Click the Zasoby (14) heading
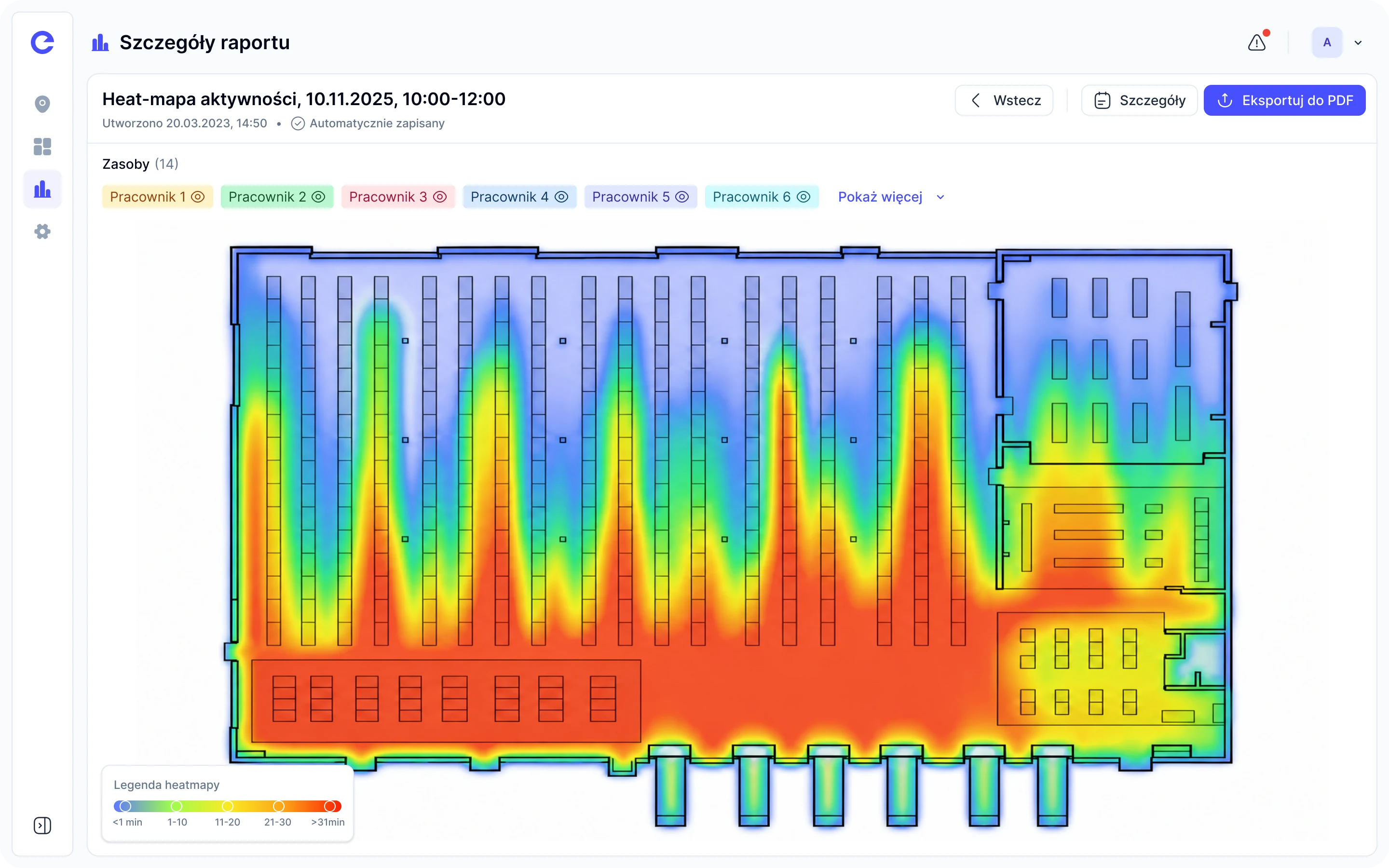The image size is (1389, 868). [140, 164]
